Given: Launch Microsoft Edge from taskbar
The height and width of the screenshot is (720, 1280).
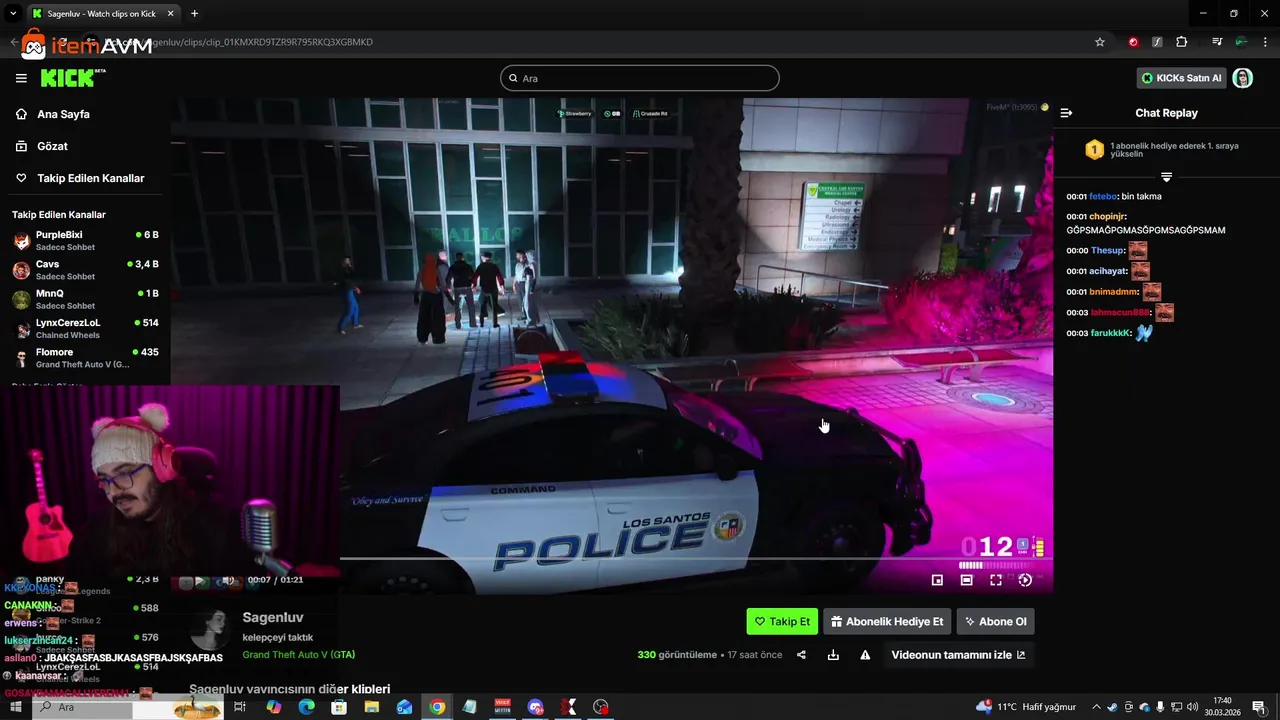Looking at the screenshot, I should click(306, 707).
